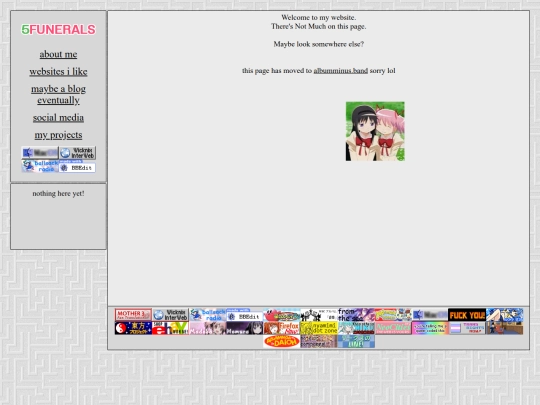Viewport: 540px width, 405px height.
Task: Click the two anime girls image
Action: point(375,131)
